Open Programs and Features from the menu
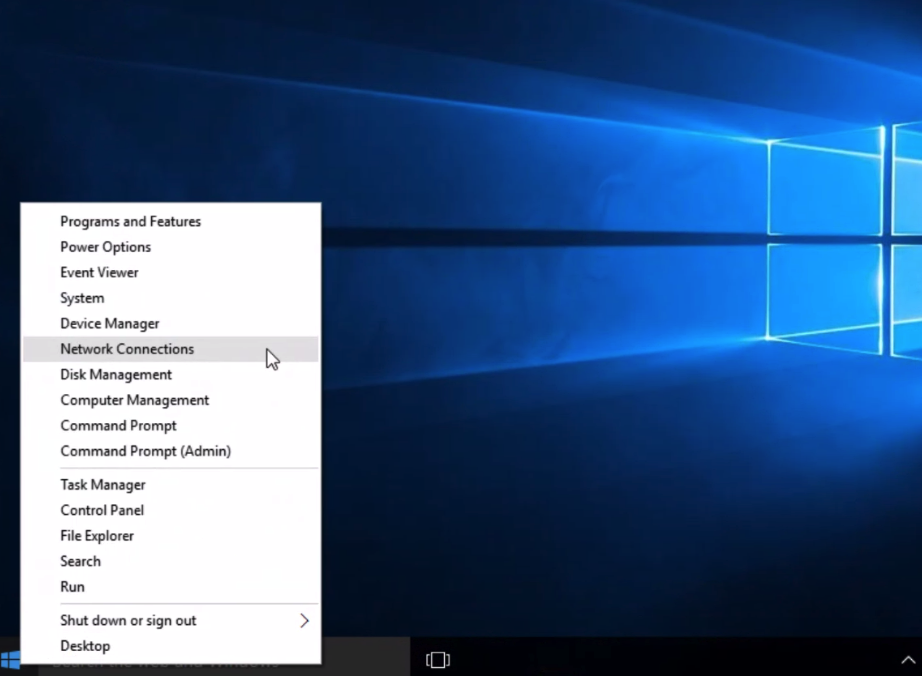The height and width of the screenshot is (676, 922). click(171, 222)
